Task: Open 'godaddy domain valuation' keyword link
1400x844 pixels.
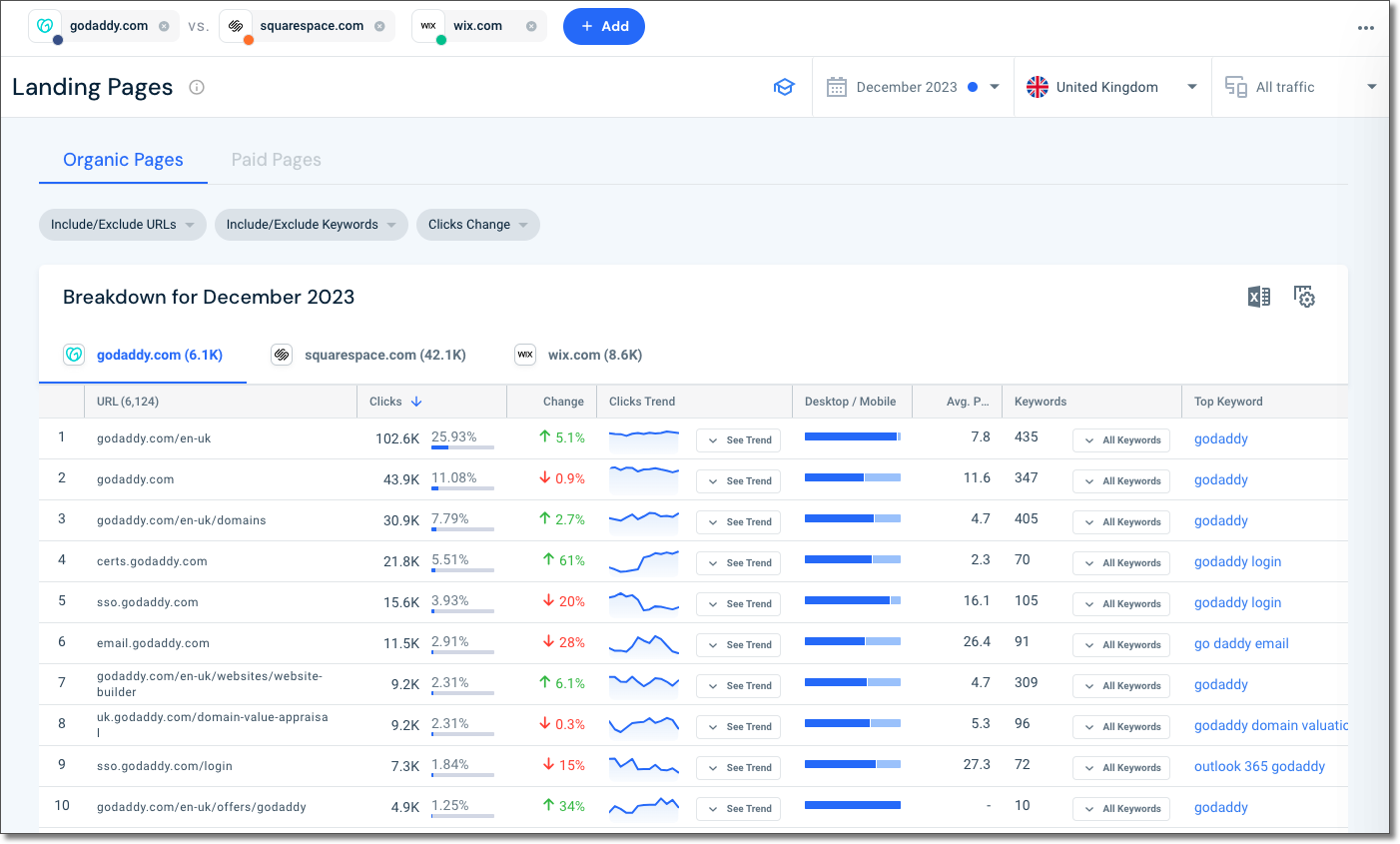Action: pos(1271,725)
